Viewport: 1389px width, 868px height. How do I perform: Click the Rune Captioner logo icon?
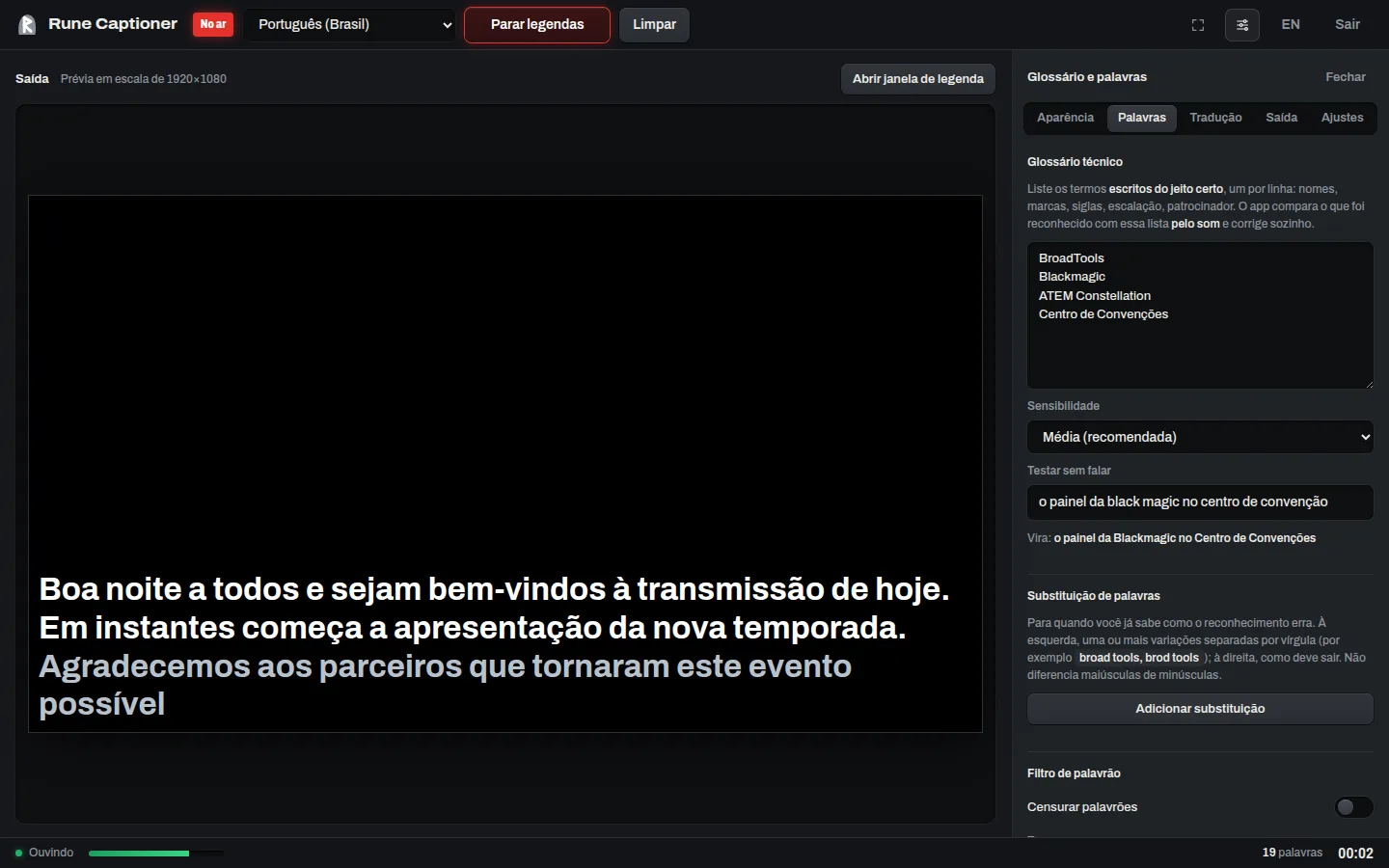(x=27, y=24)
